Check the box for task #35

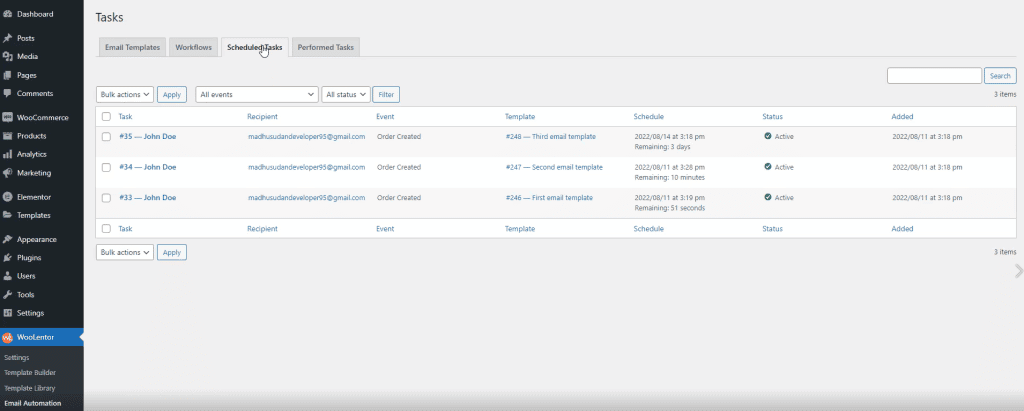106,137
